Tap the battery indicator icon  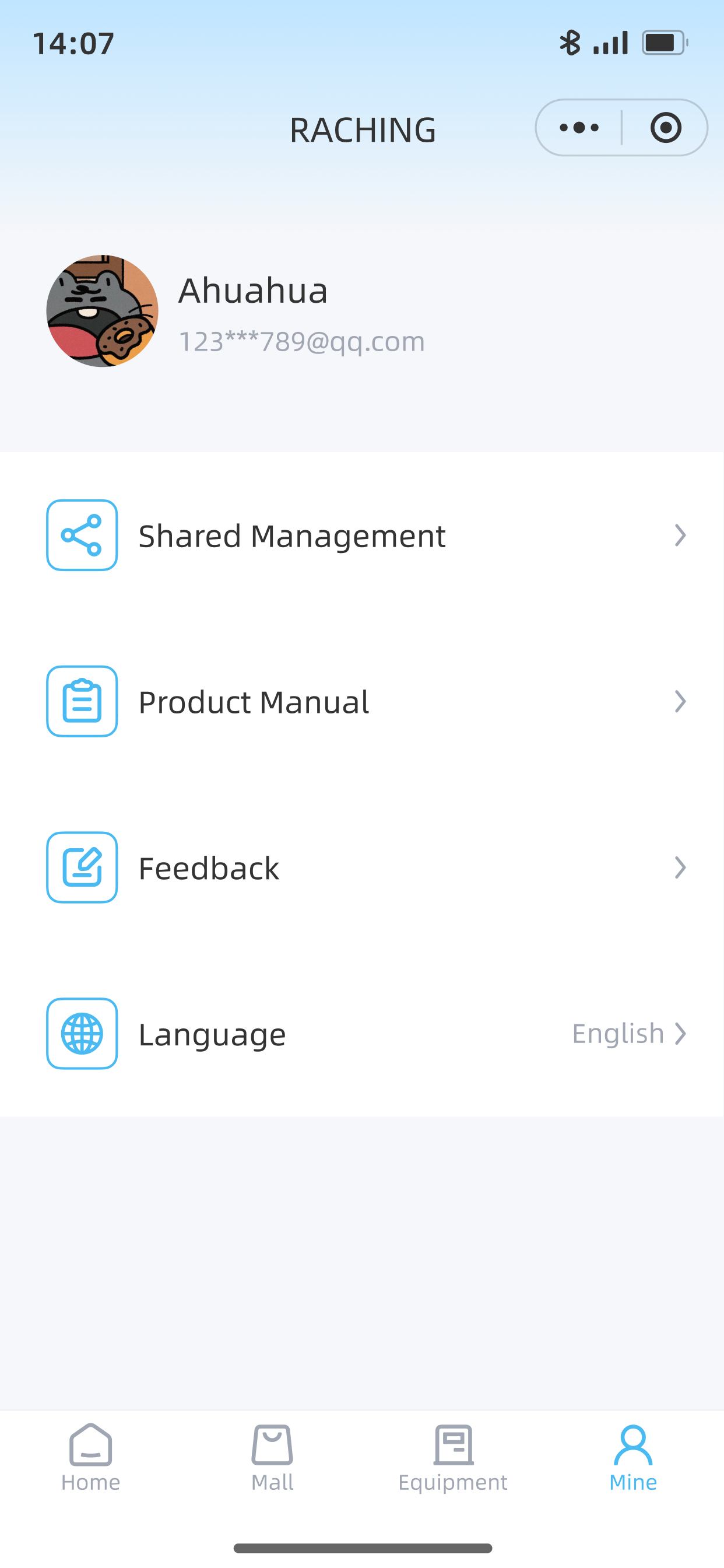[x=665, y=43]
